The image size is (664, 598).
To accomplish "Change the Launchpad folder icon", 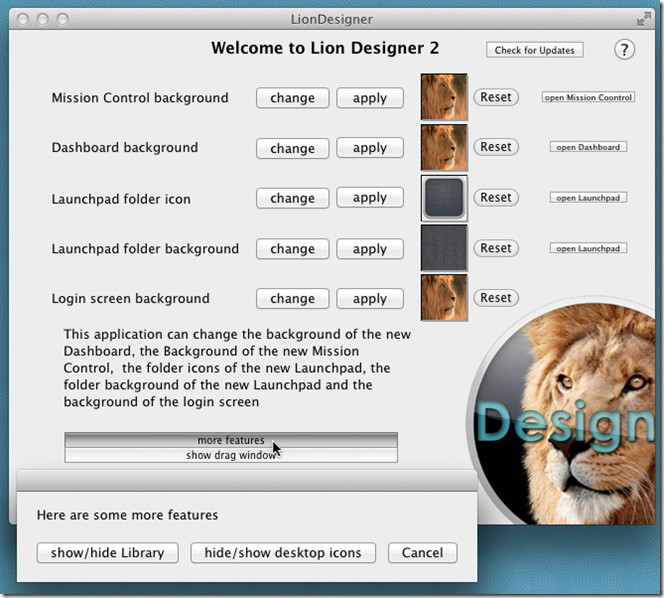I will (293, 198).
